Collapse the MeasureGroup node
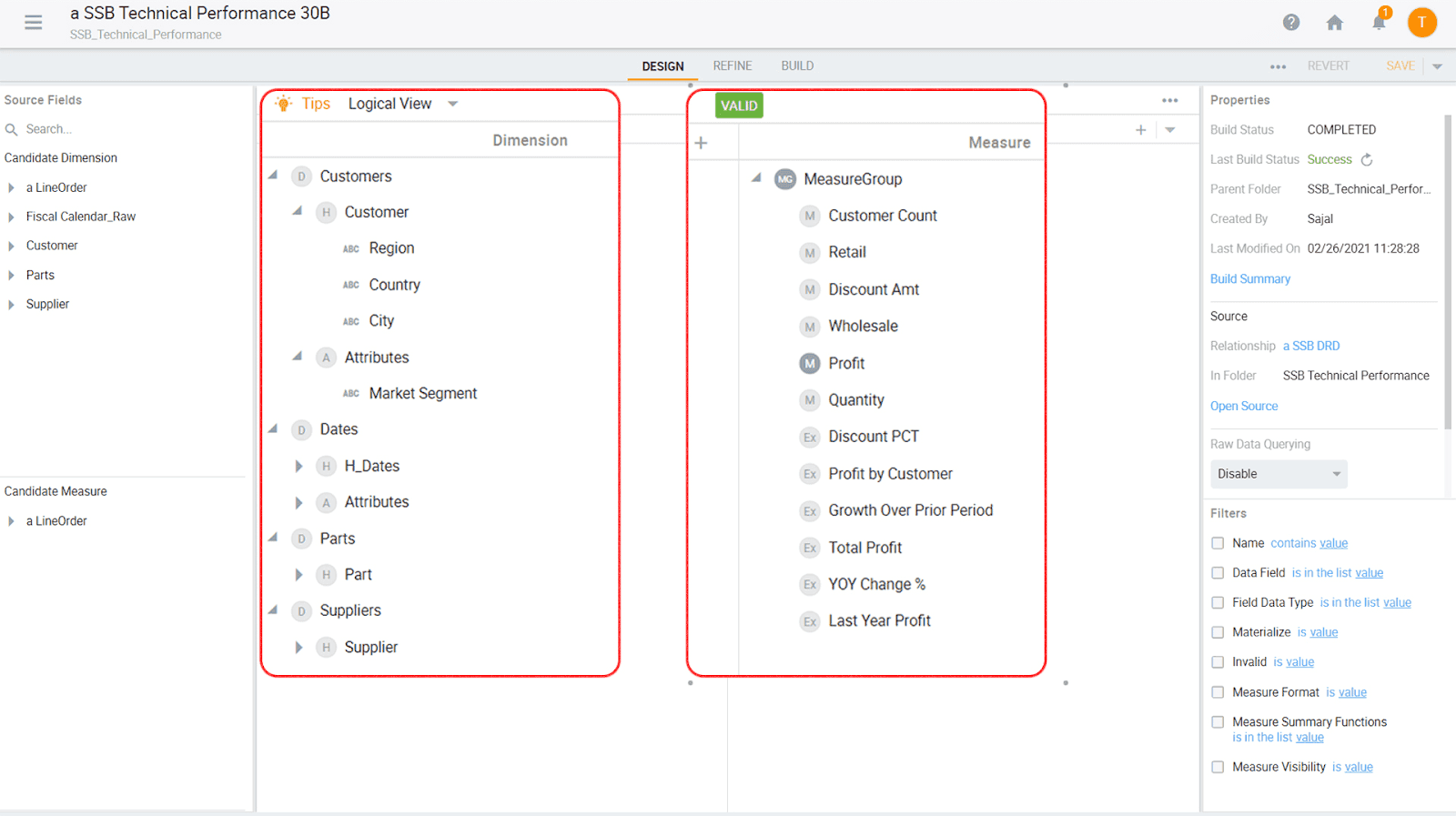This screenshot has height=816, width=1456. pos(756,177)
